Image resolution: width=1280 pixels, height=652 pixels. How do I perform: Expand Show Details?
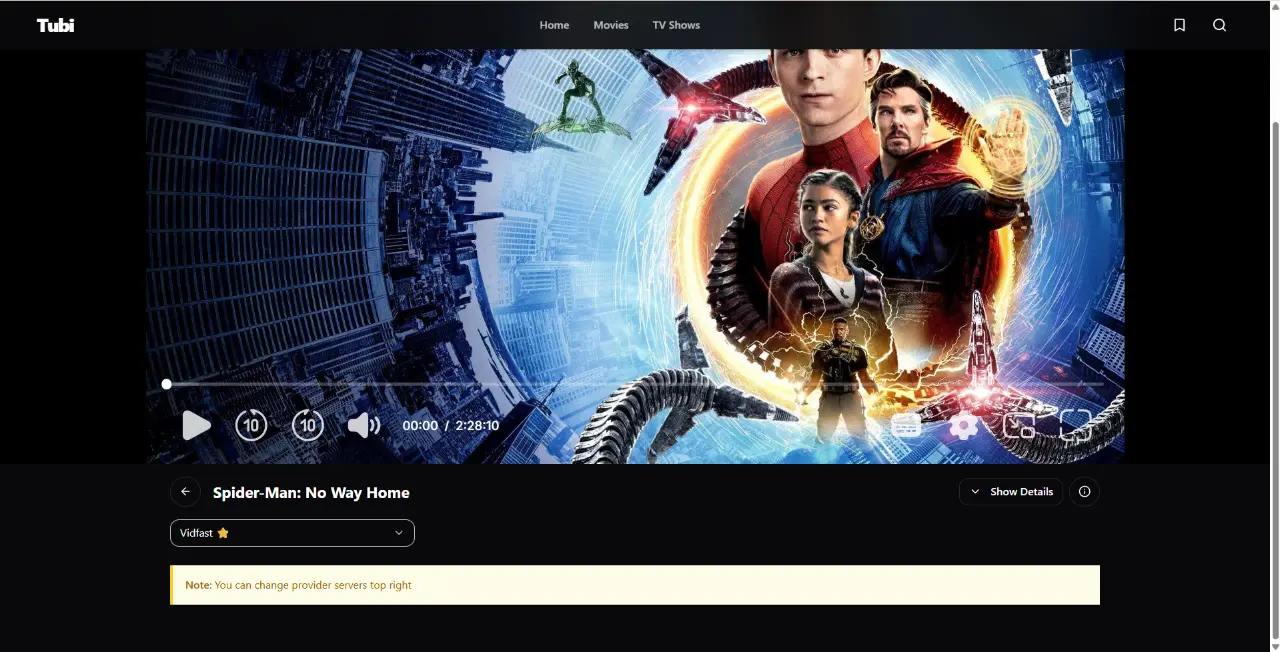point(1011,492)
